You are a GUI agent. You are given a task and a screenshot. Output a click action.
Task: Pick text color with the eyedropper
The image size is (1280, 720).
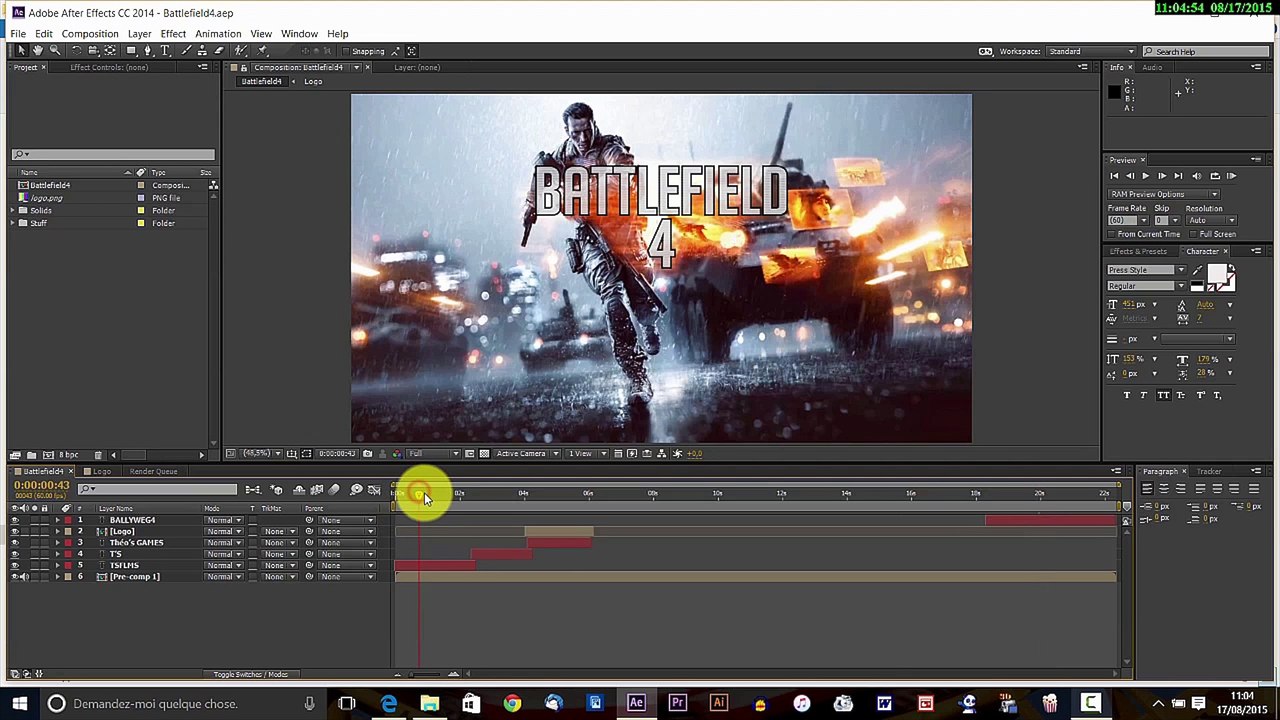(1197, 270)
